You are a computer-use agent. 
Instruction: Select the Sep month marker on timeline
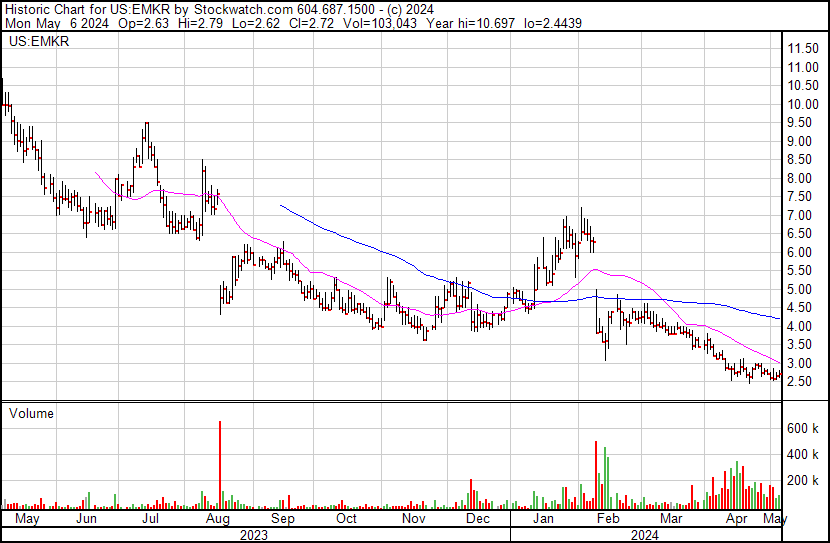(283, 520)
